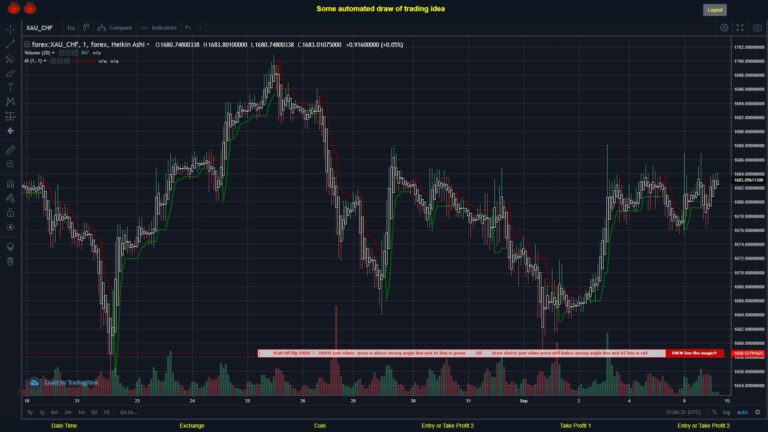Open chart properties gear icon
Image resolution: width=768 pixels, height=432 pixels.
tap(724, 28)
